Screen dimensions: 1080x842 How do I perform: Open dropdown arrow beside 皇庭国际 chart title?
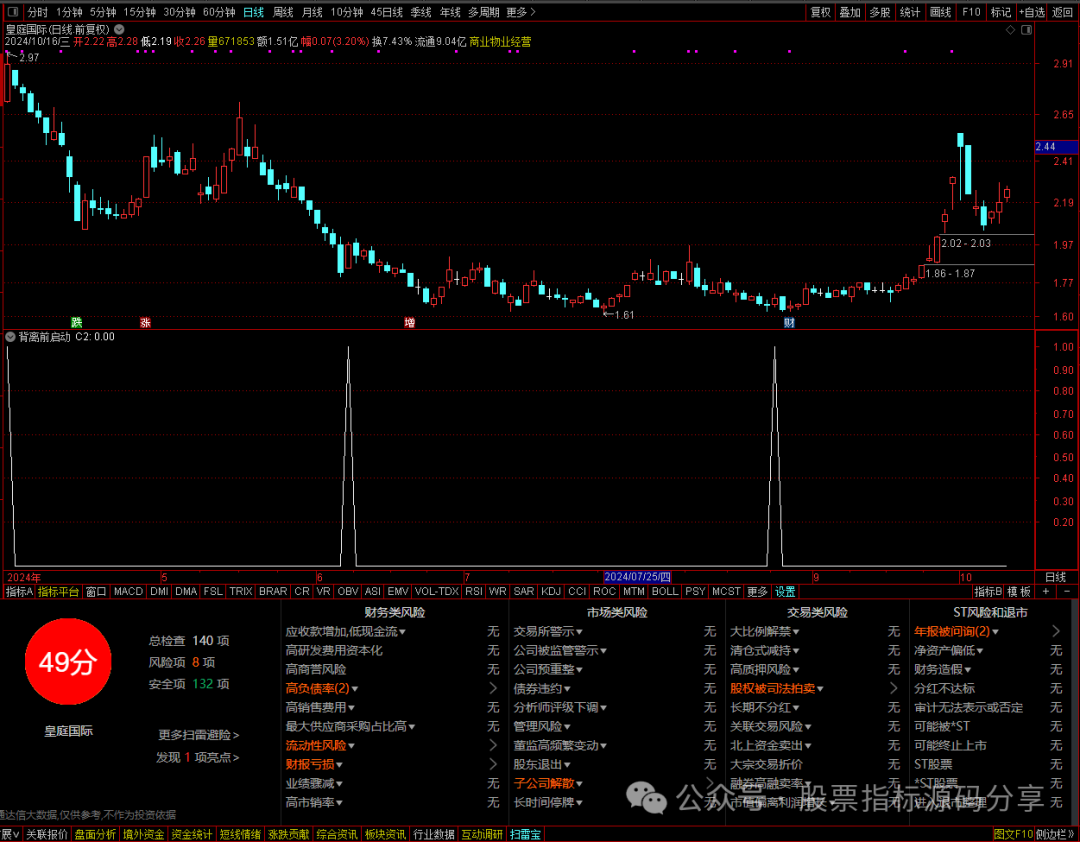coord(119,30)
